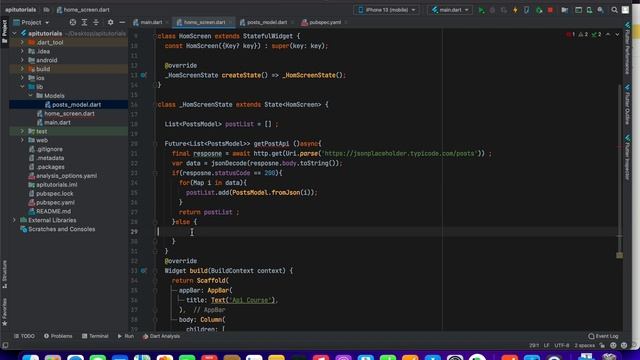Expand the .idea folder
Screen dimensions: 640x360
tap(22, 51)
